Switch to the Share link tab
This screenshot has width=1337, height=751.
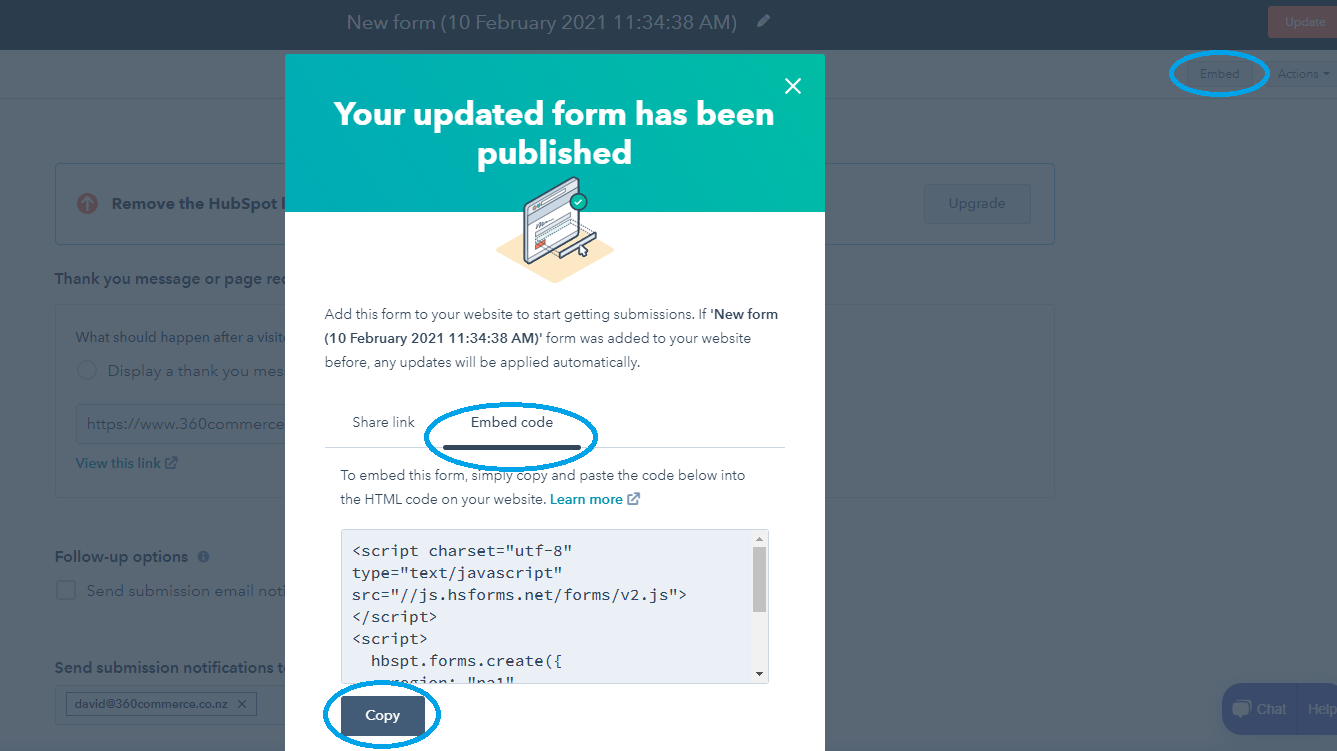click(383, 422)
